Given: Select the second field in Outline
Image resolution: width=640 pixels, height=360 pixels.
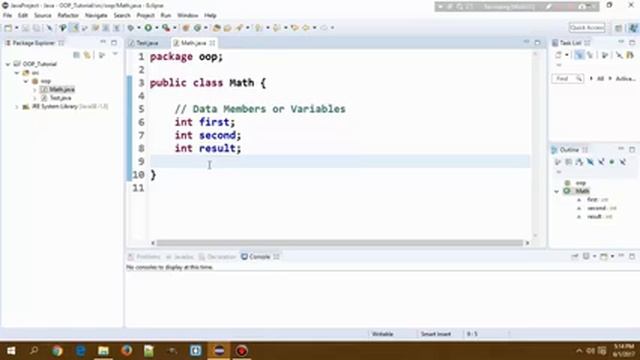Looking at the screenshot, I should click(596, 208).
